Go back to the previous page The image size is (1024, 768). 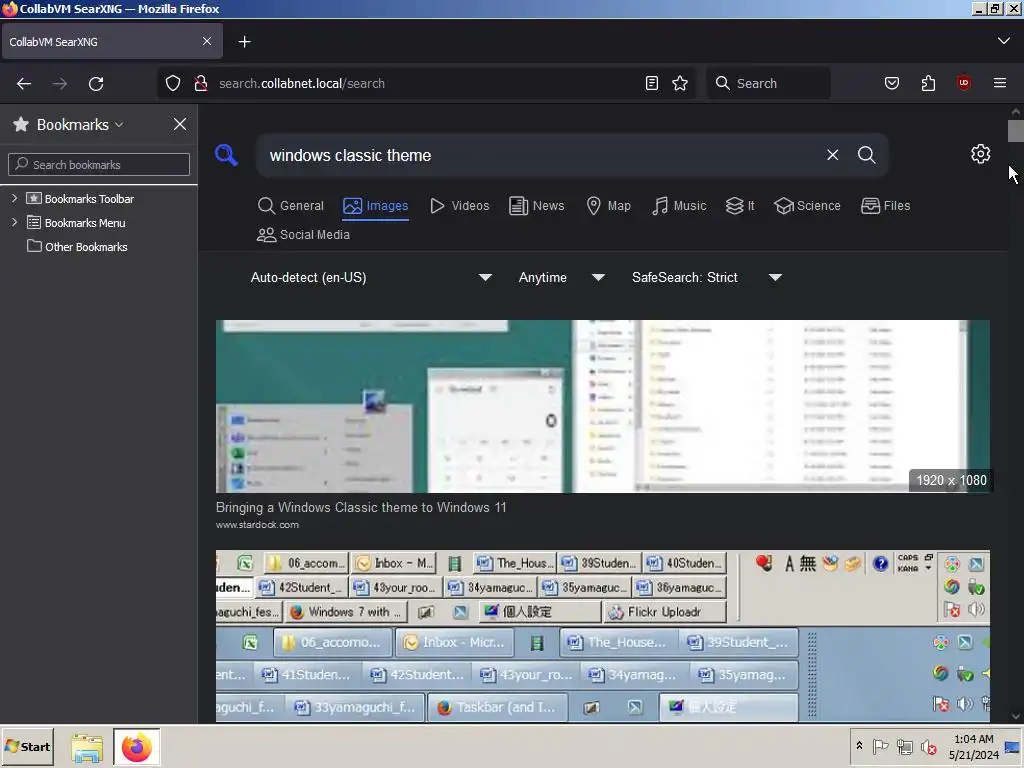24,84
